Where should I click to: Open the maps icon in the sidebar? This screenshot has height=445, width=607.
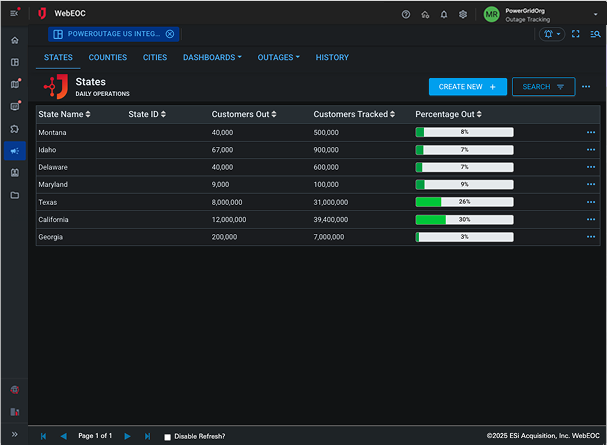coord(14,84)
